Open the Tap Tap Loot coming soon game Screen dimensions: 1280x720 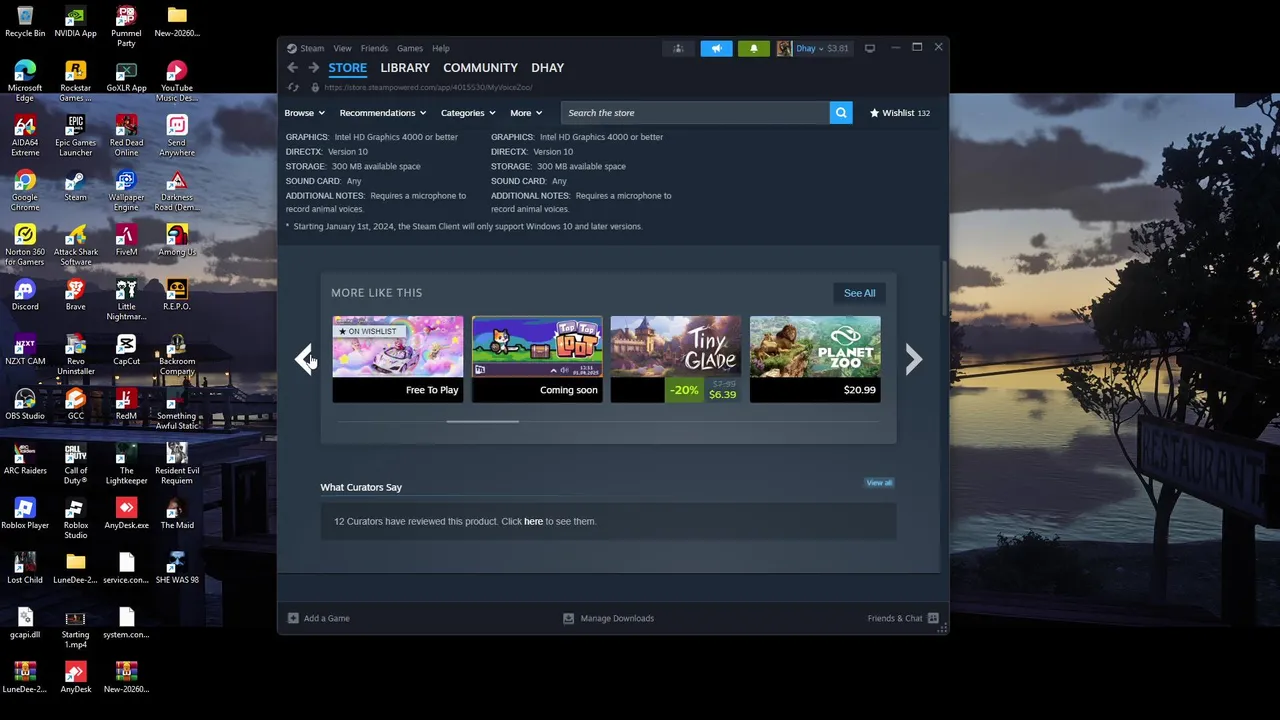point(537,359)
